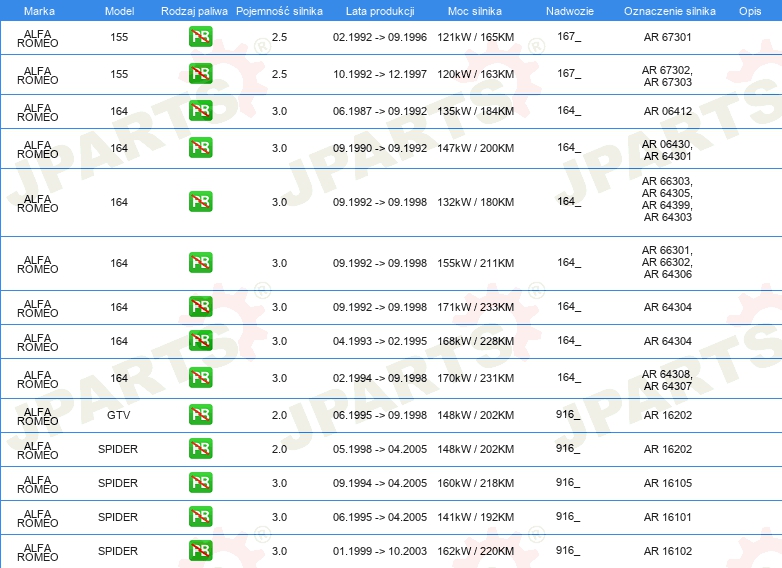
Task: Select the fuel icon in the SPIDER 2.0 row
Action: [x=200, y=448]
